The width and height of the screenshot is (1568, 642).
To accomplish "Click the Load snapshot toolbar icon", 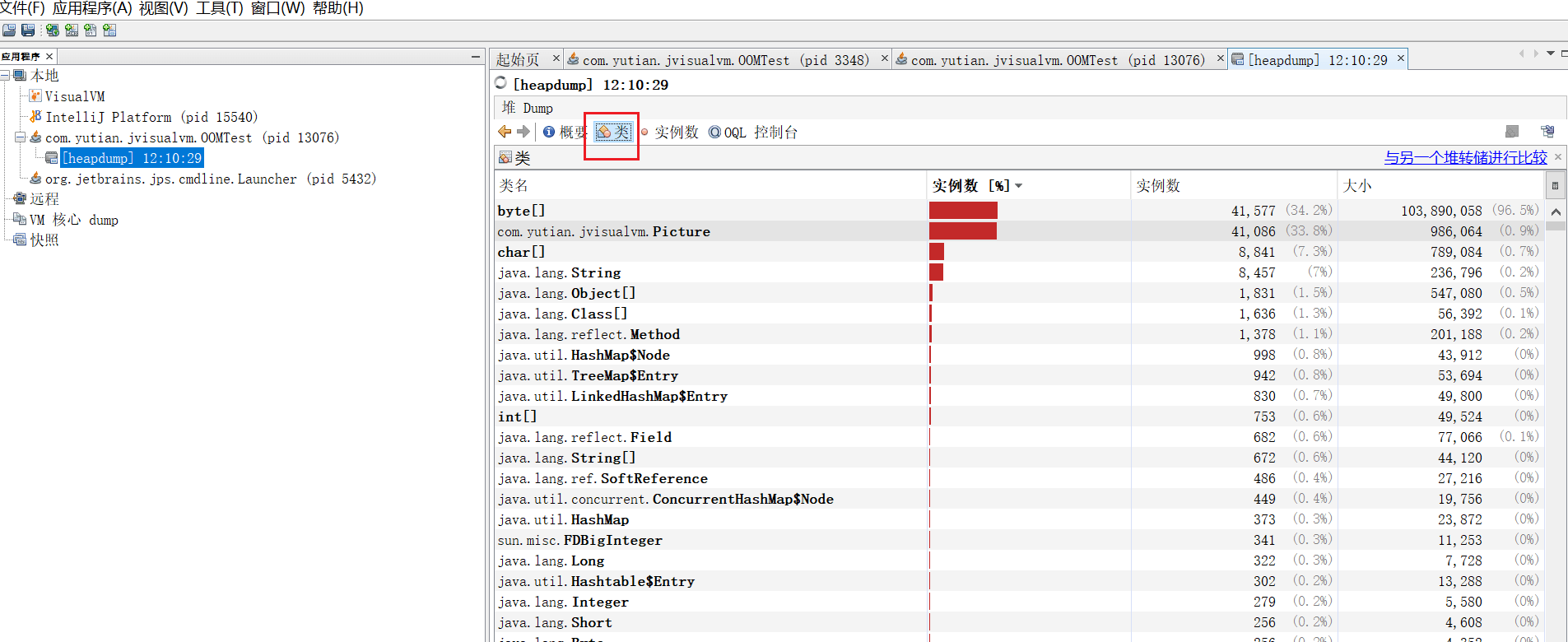I will pyautogui.click(x=9, y=30).
